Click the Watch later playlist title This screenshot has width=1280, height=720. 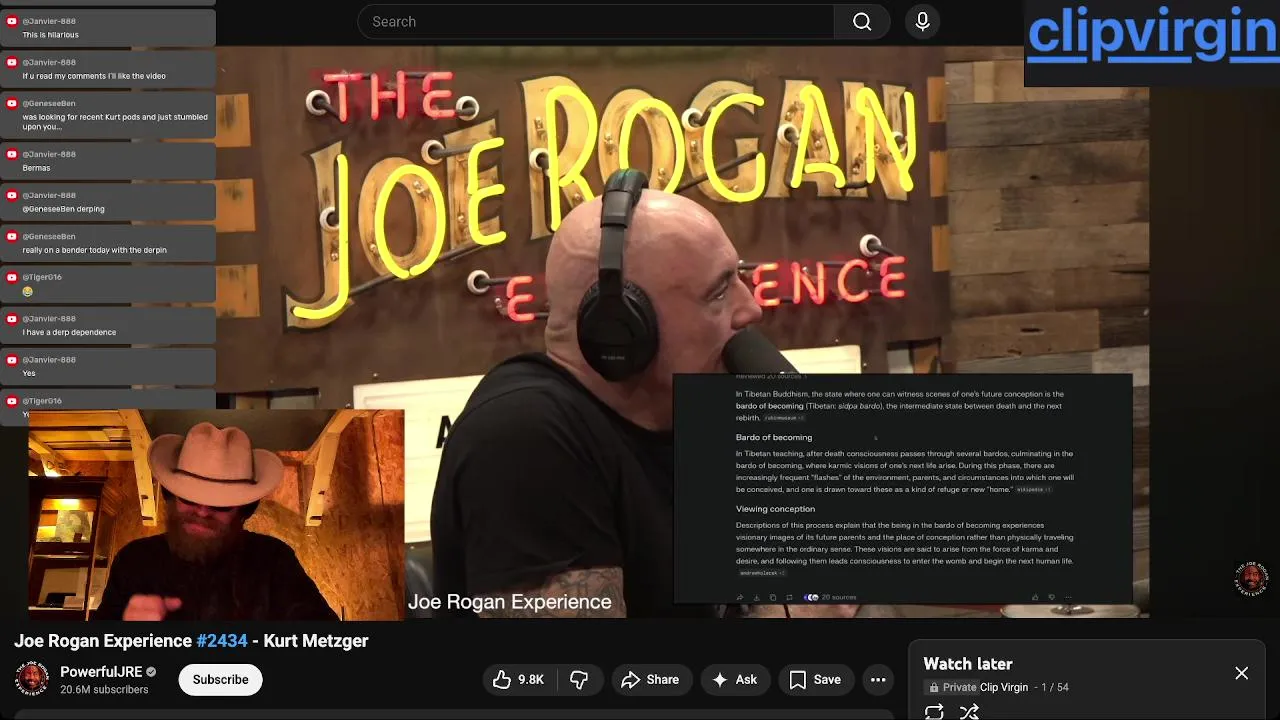[x=968, y=664]
